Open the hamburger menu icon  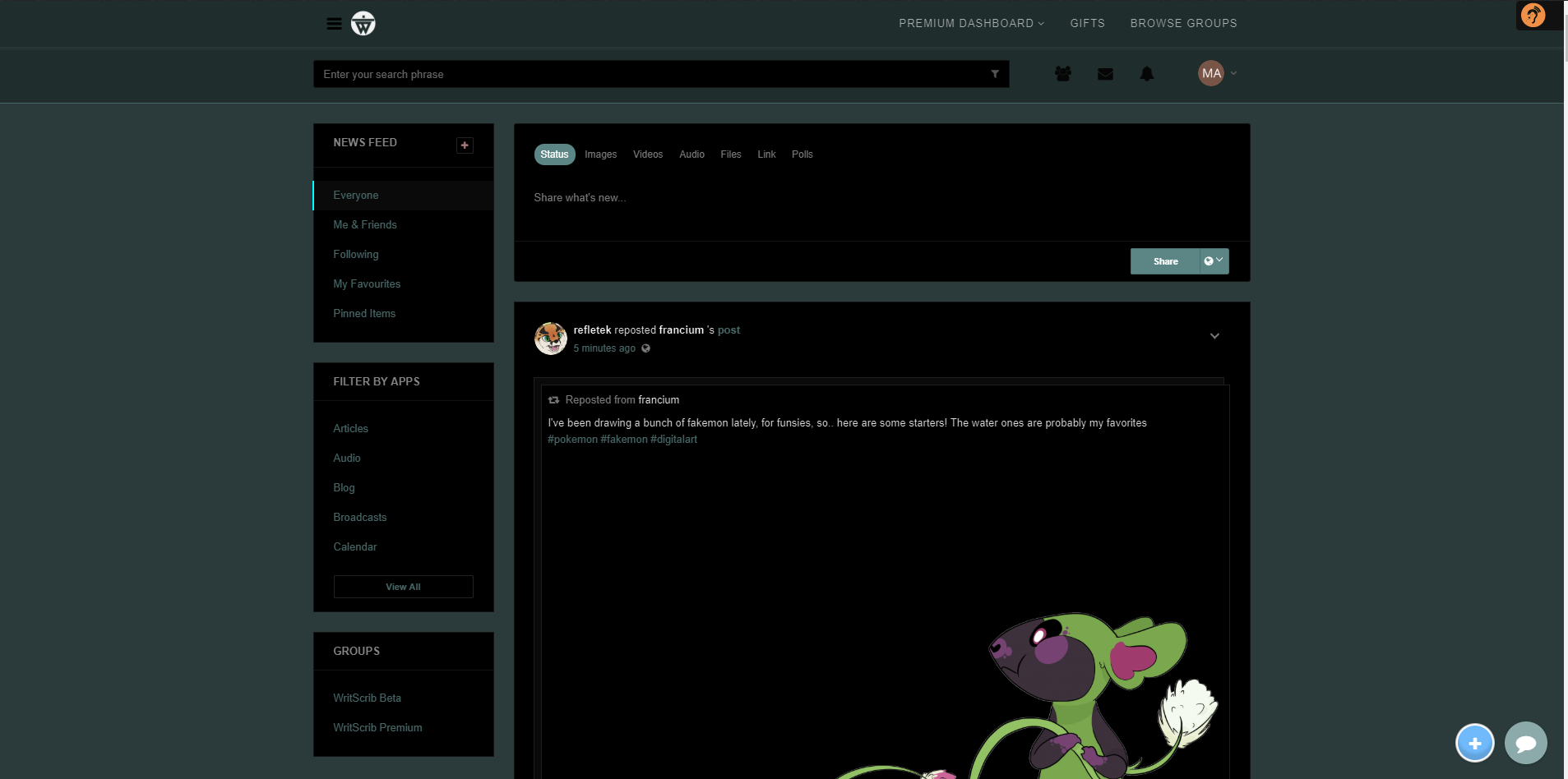click(334, 24)
